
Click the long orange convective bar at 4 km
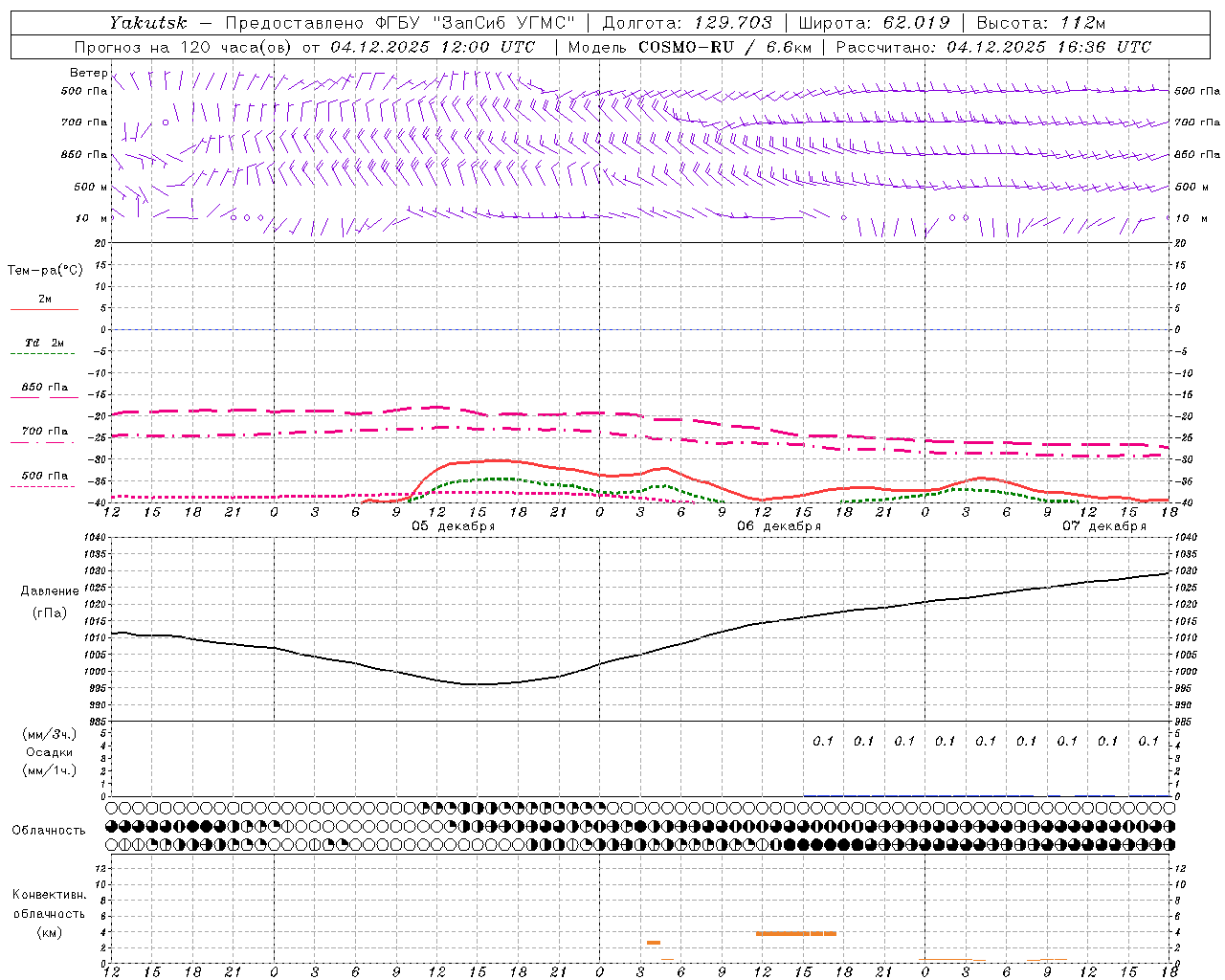click(x=796, y=933)
